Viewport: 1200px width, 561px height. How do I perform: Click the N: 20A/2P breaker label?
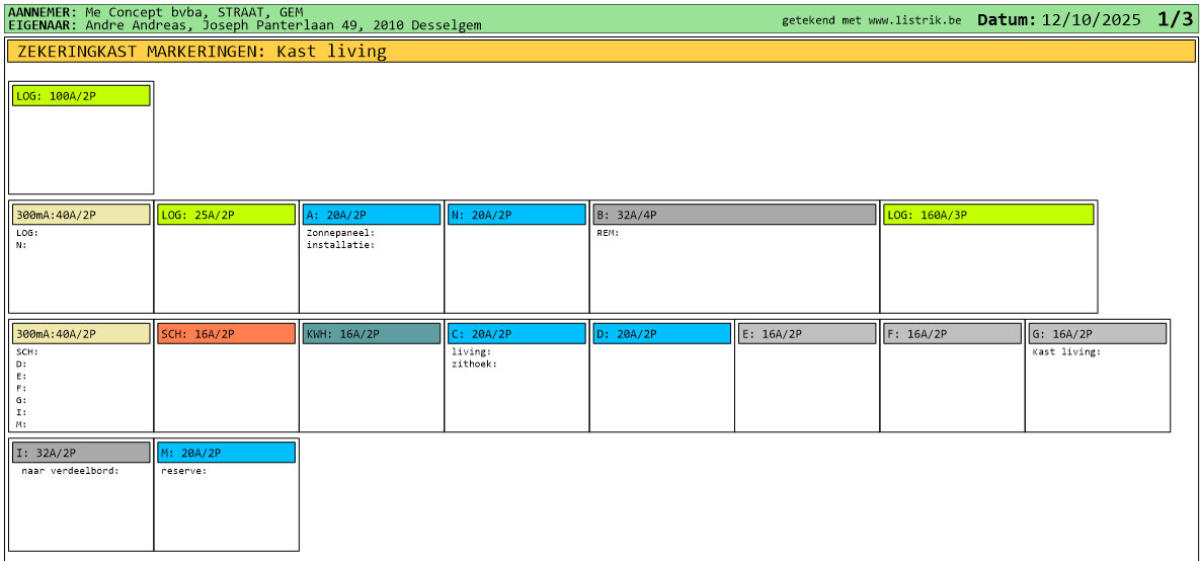516,215
